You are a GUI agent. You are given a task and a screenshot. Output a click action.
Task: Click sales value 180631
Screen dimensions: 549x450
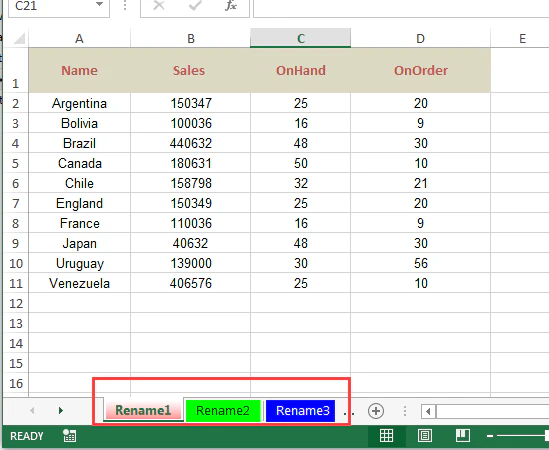tap(190, 163)
